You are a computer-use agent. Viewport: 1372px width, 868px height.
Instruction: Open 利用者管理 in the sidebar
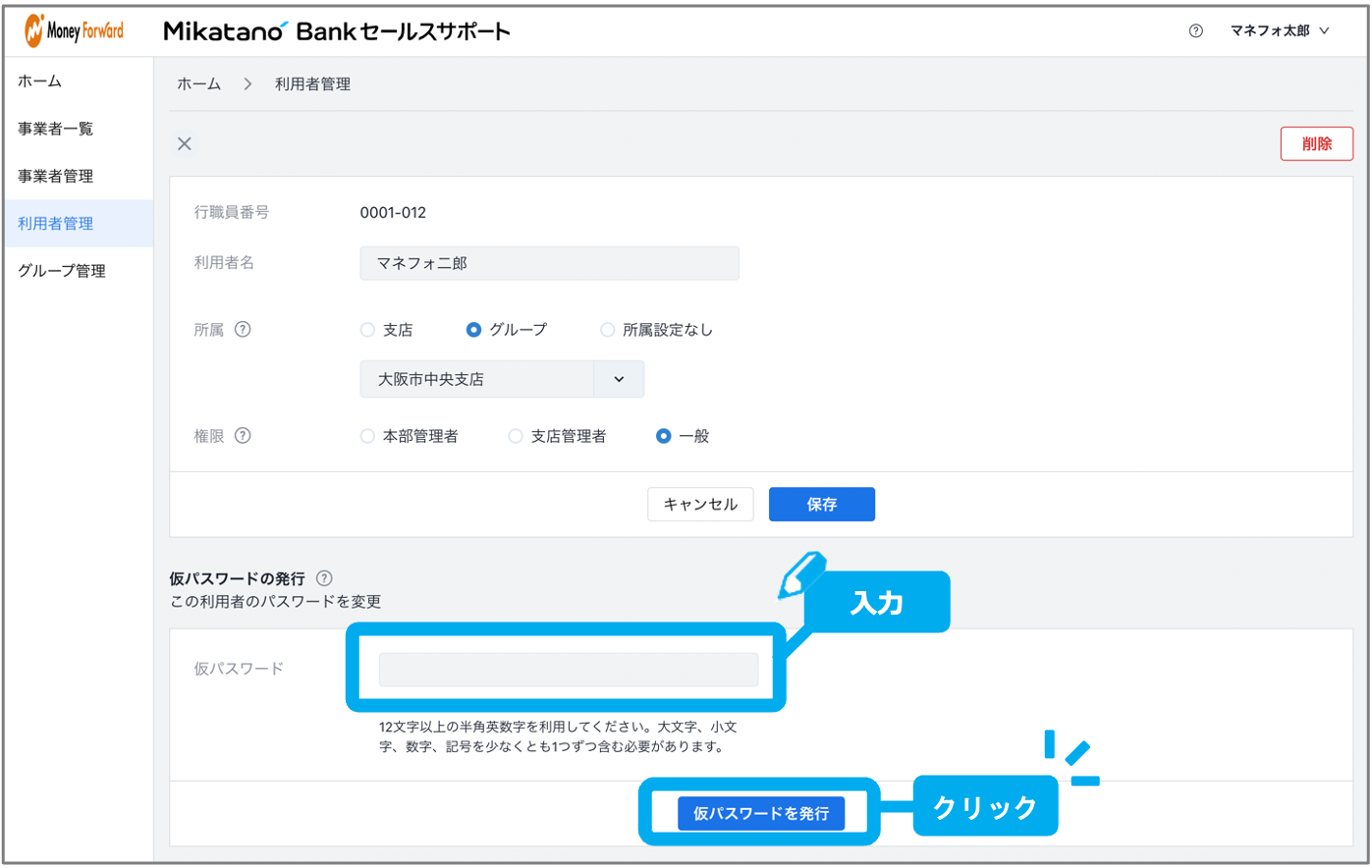(77, 223)
